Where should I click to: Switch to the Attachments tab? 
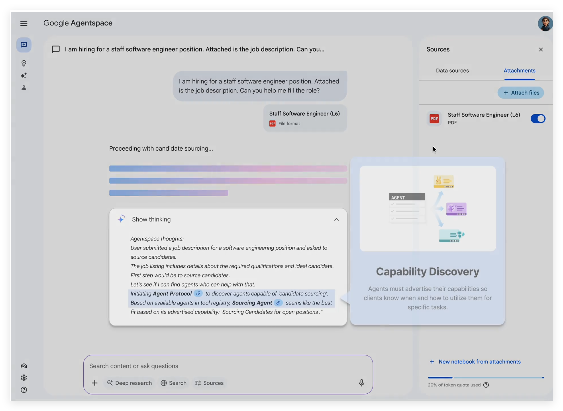click(x=519, y=71)
